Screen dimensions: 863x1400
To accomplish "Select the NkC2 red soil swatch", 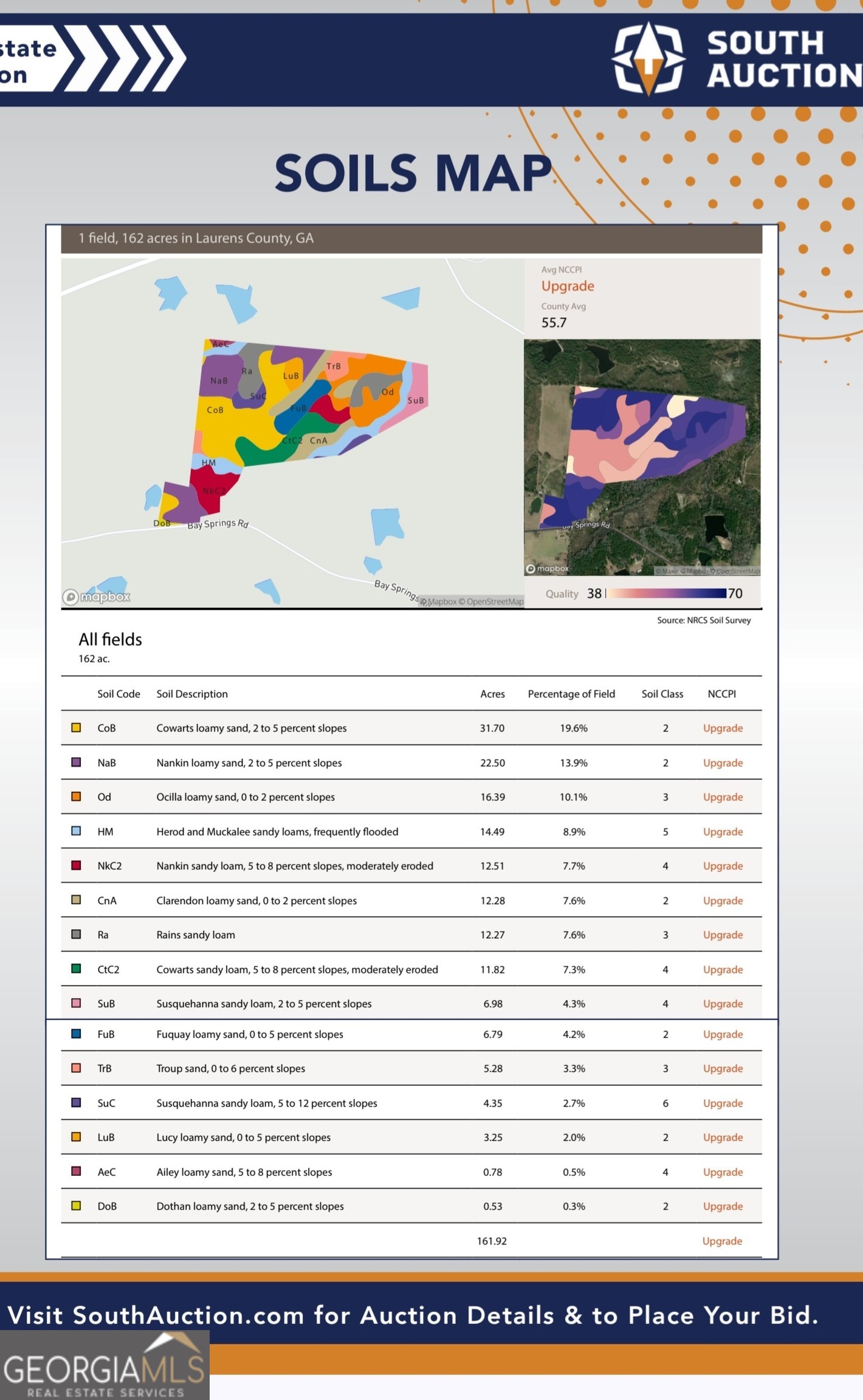I will (x=76, y=865).
